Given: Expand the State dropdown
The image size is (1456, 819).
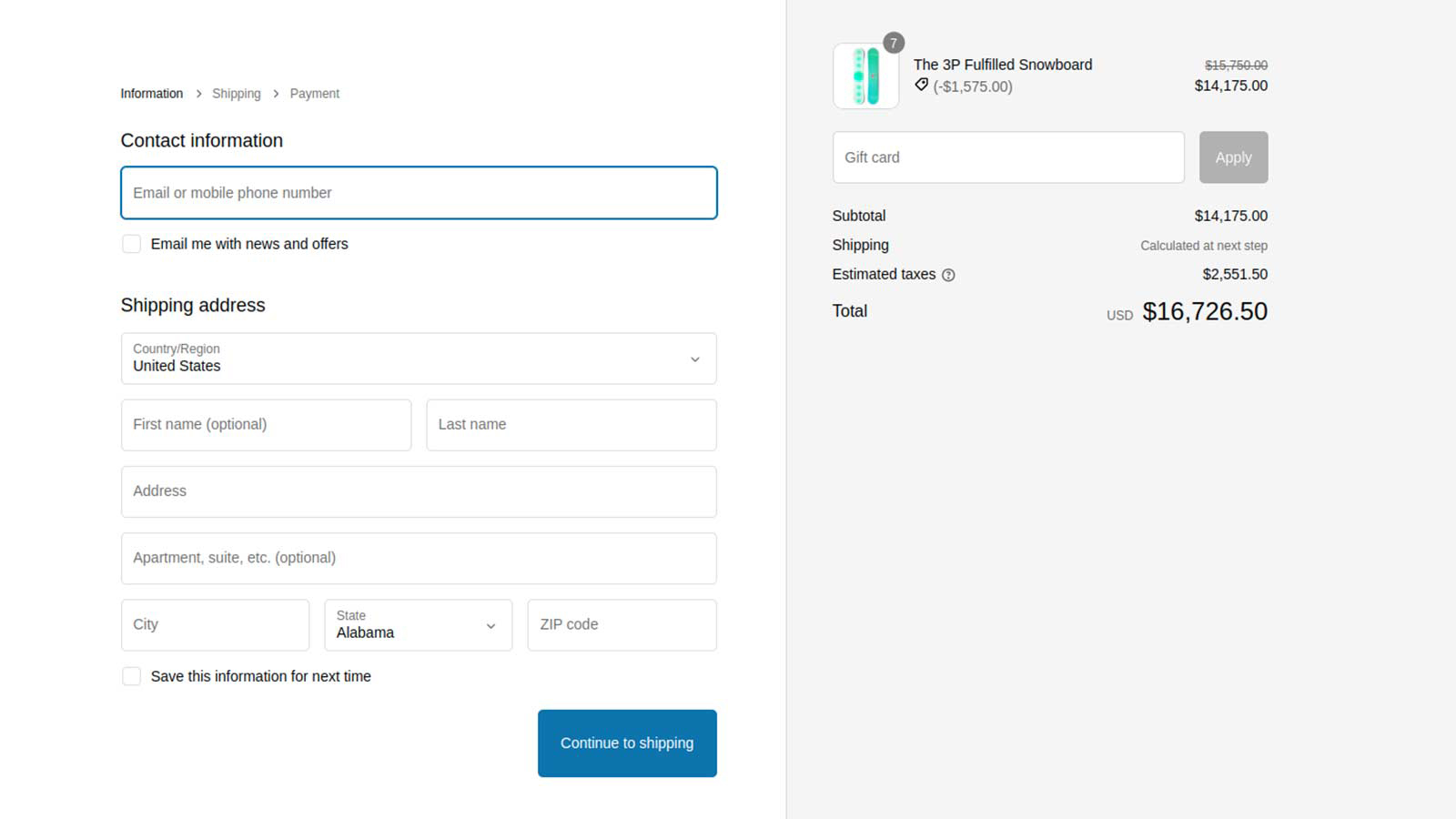Looking at the screenshot, I should 419,625.
